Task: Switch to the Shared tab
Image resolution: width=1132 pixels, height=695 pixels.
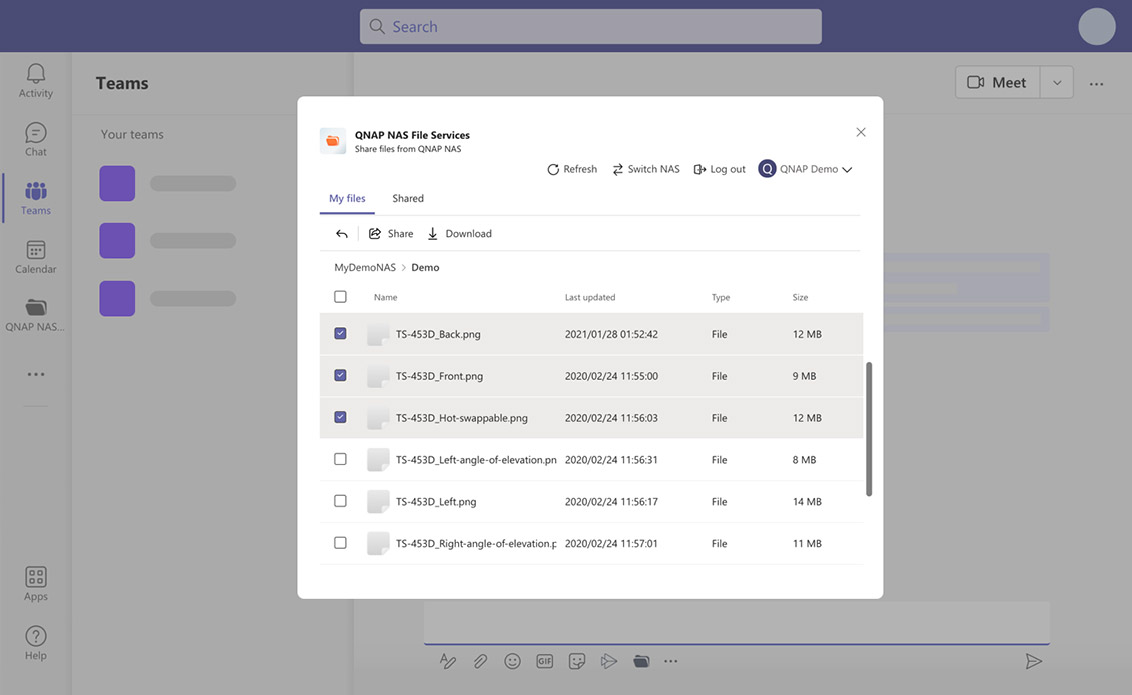Action: pos(408,199)
